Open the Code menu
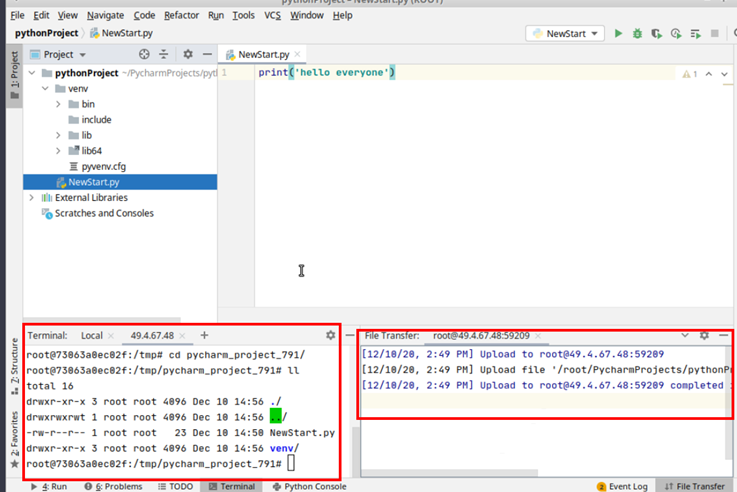 pos(144,15)
